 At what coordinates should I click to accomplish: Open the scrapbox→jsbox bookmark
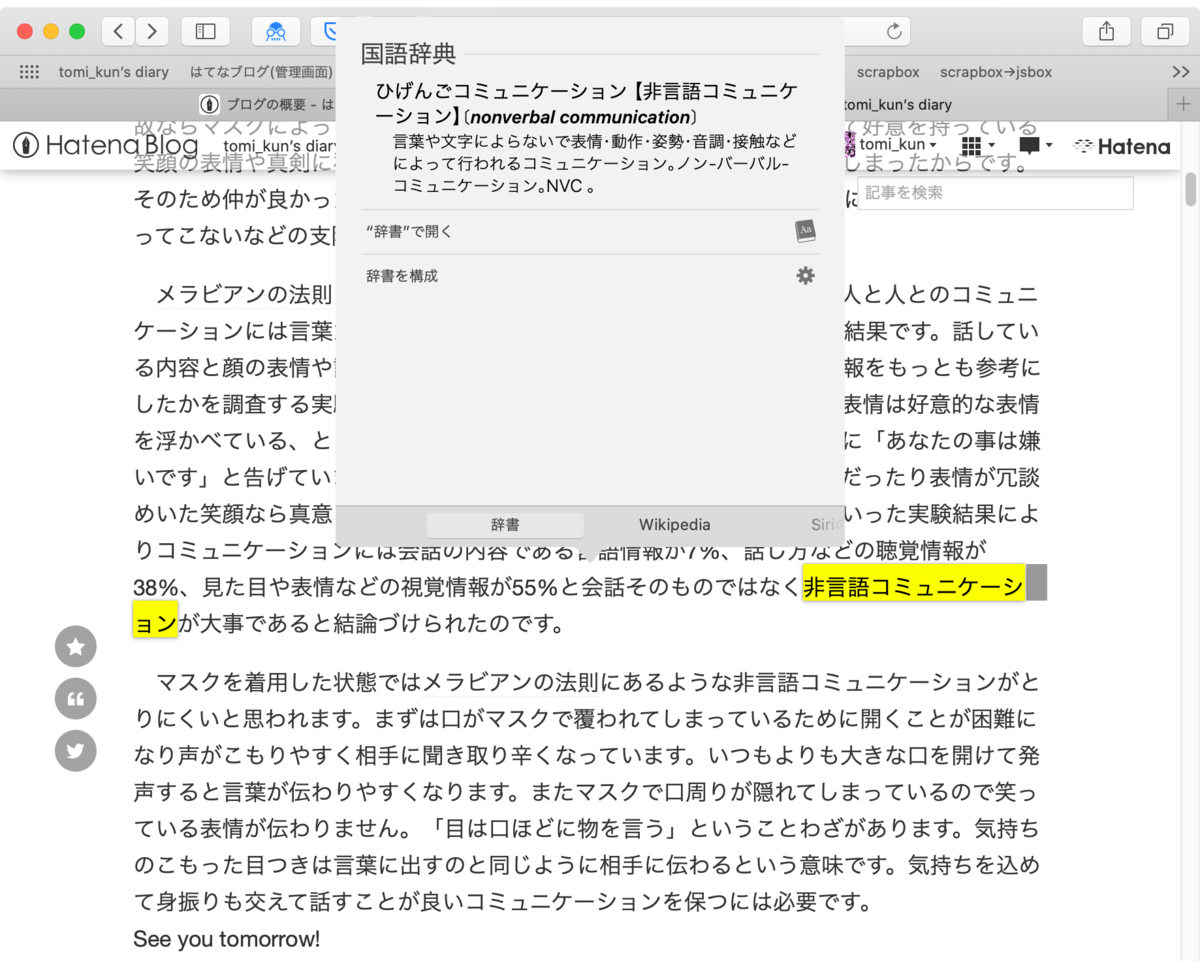point(996,72)
